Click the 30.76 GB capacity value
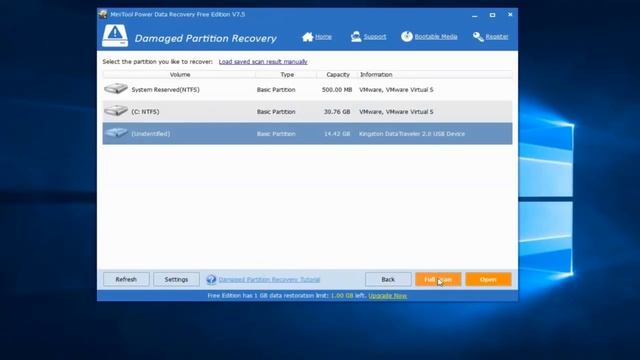The width and height of the screenshot is (640, 360). 337,111
